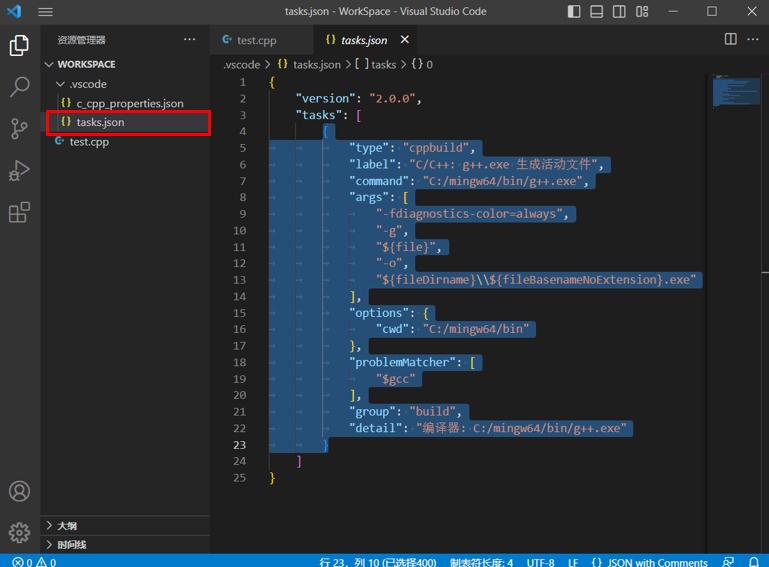This screenshot has width=769, height=567.
Task: Click the "tasks" key on line 3
Action: [x=319, y=115]
